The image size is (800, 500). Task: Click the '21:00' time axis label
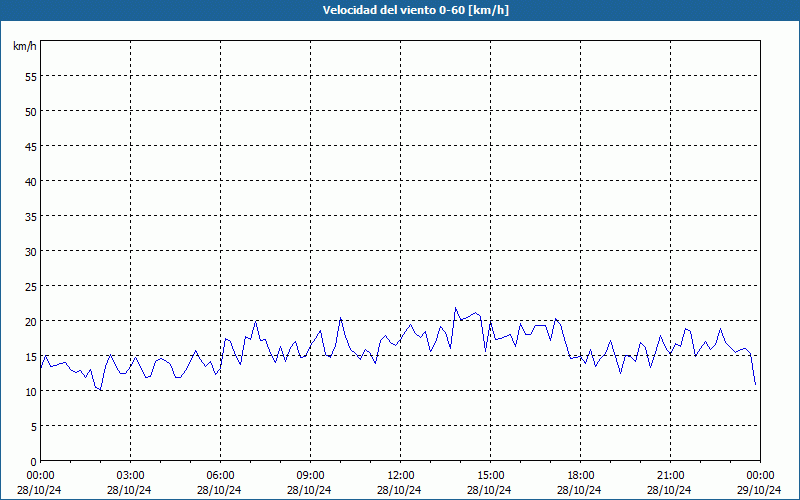[x=670, y=476]
